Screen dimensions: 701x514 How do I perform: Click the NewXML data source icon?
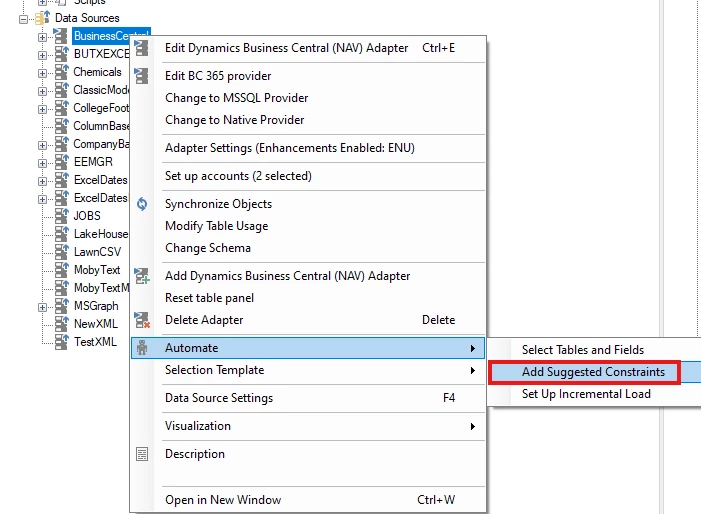click(61, 324)
